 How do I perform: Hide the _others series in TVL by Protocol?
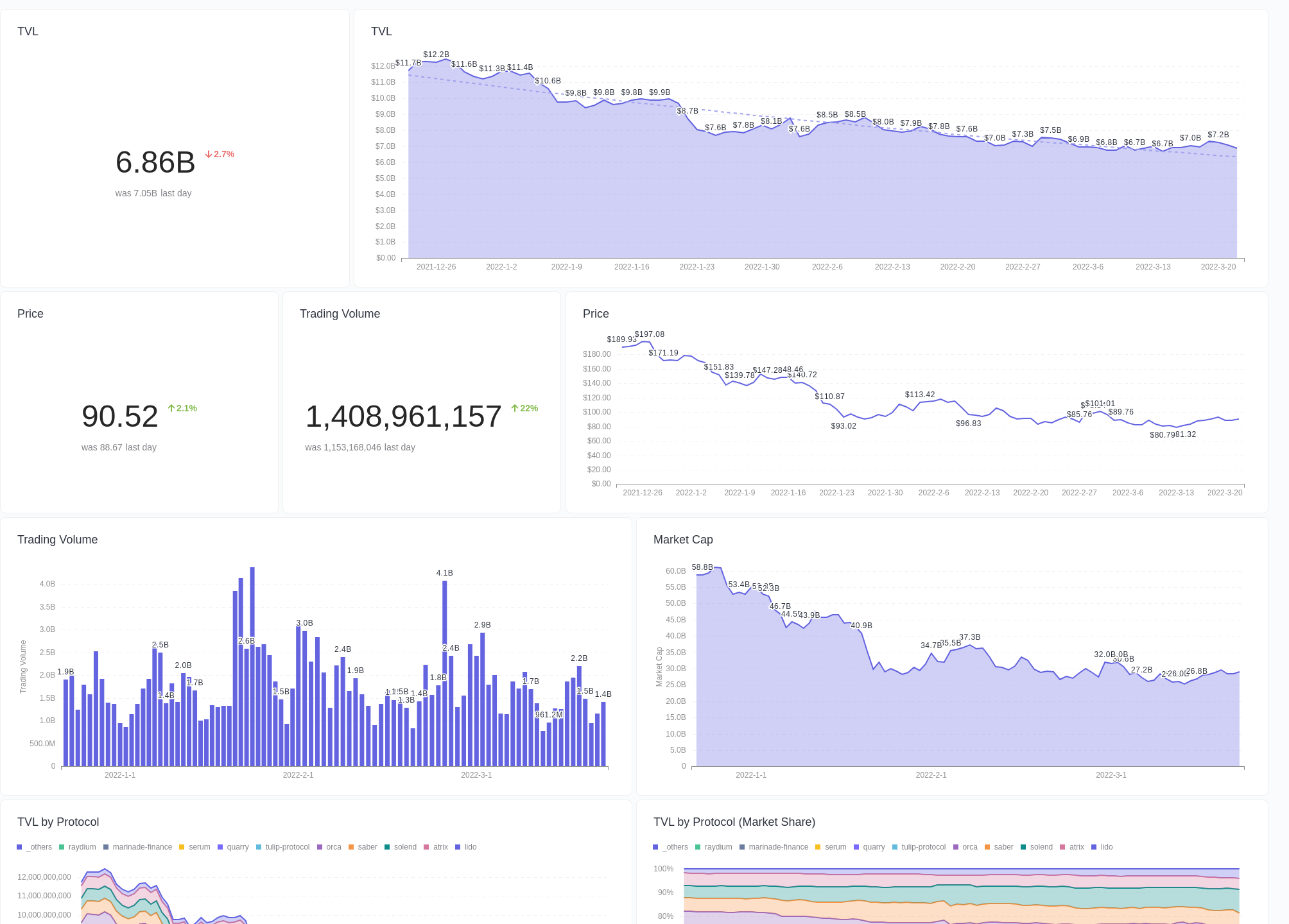point(40,847)
